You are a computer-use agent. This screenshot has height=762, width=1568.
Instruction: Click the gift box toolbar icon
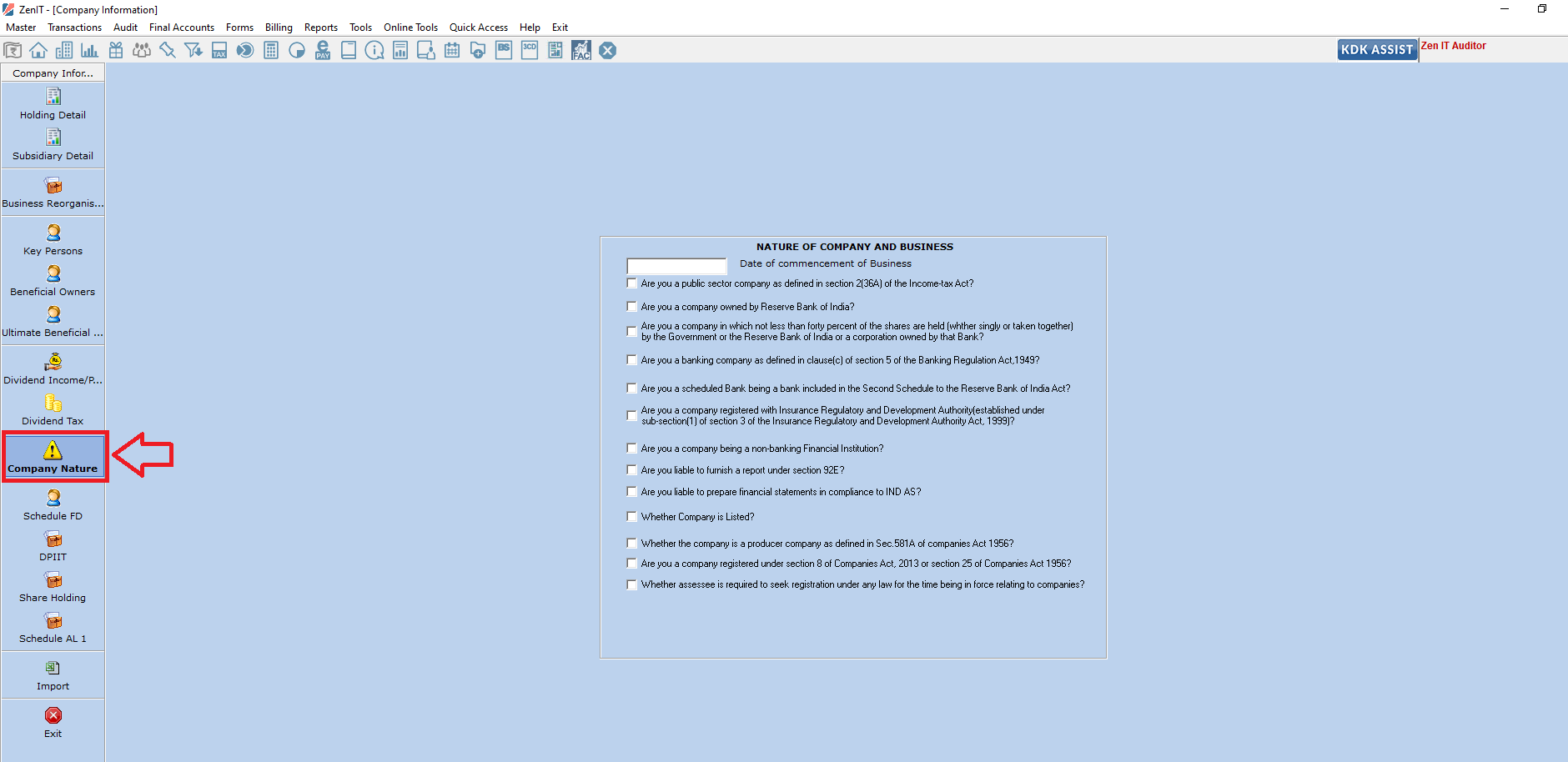116,50
